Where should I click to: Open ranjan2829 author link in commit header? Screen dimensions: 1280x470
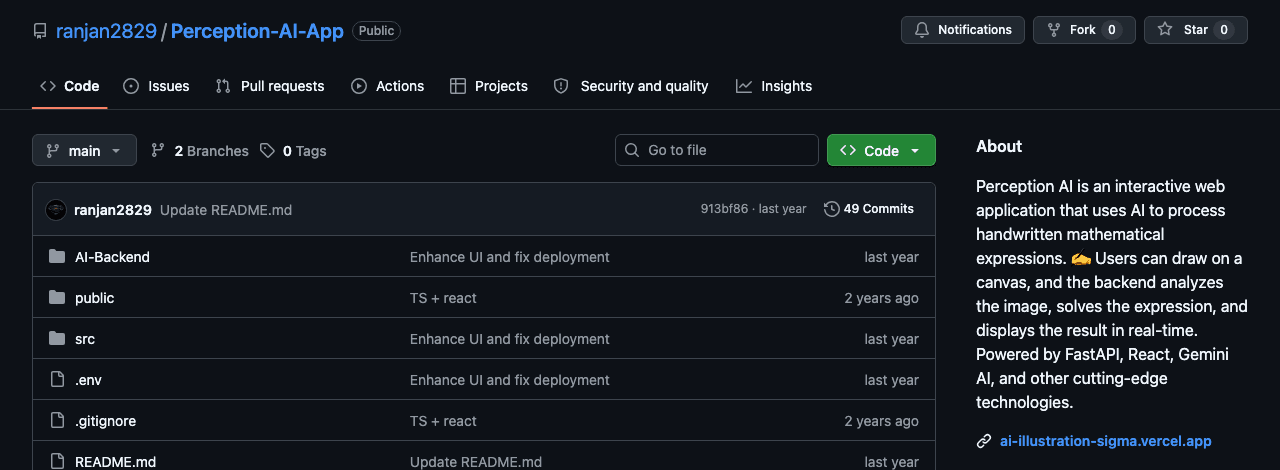(113, 210)
